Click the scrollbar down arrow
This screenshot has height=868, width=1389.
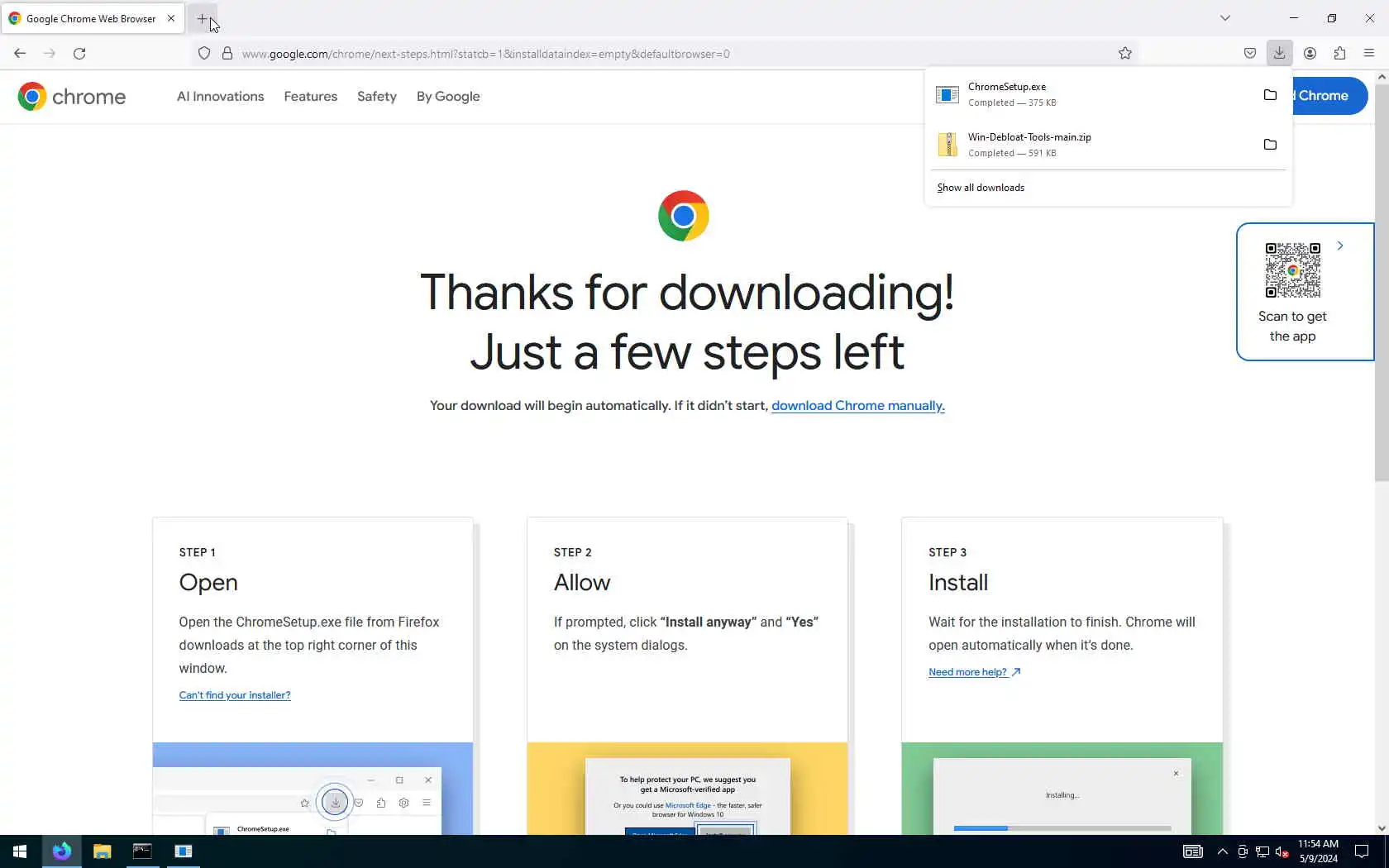[x=1382, y=828]
